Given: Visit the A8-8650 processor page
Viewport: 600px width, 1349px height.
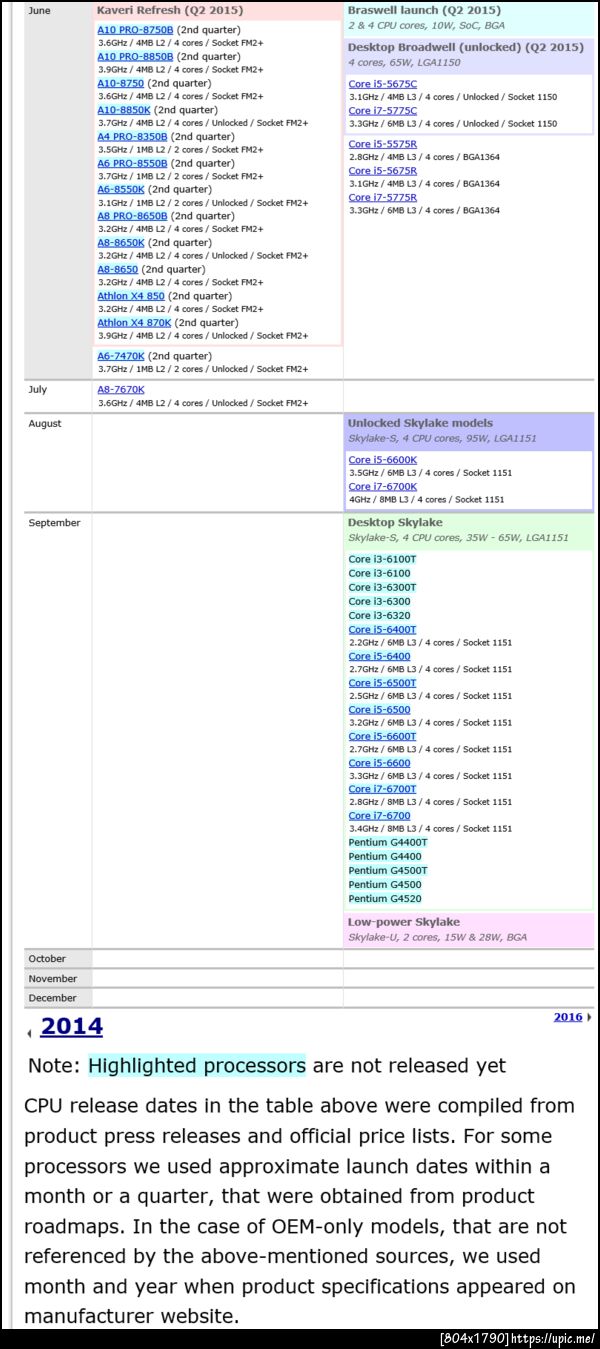Looking at the screenshot, I should [x=118, y=269].
